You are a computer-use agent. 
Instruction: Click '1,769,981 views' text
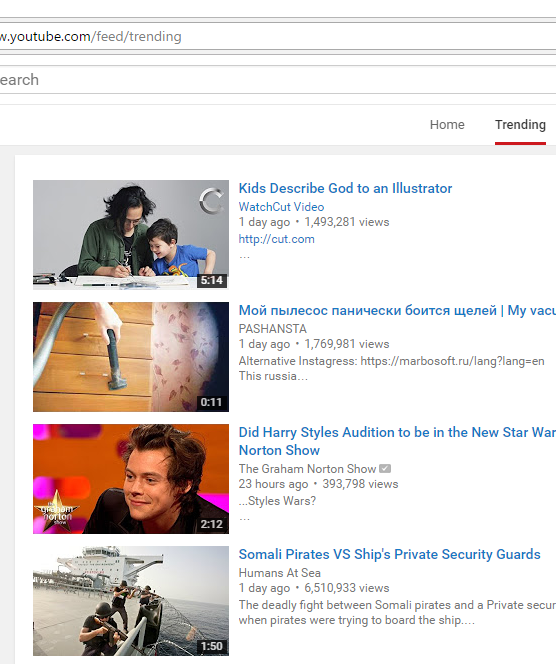(x=347, y=344)
